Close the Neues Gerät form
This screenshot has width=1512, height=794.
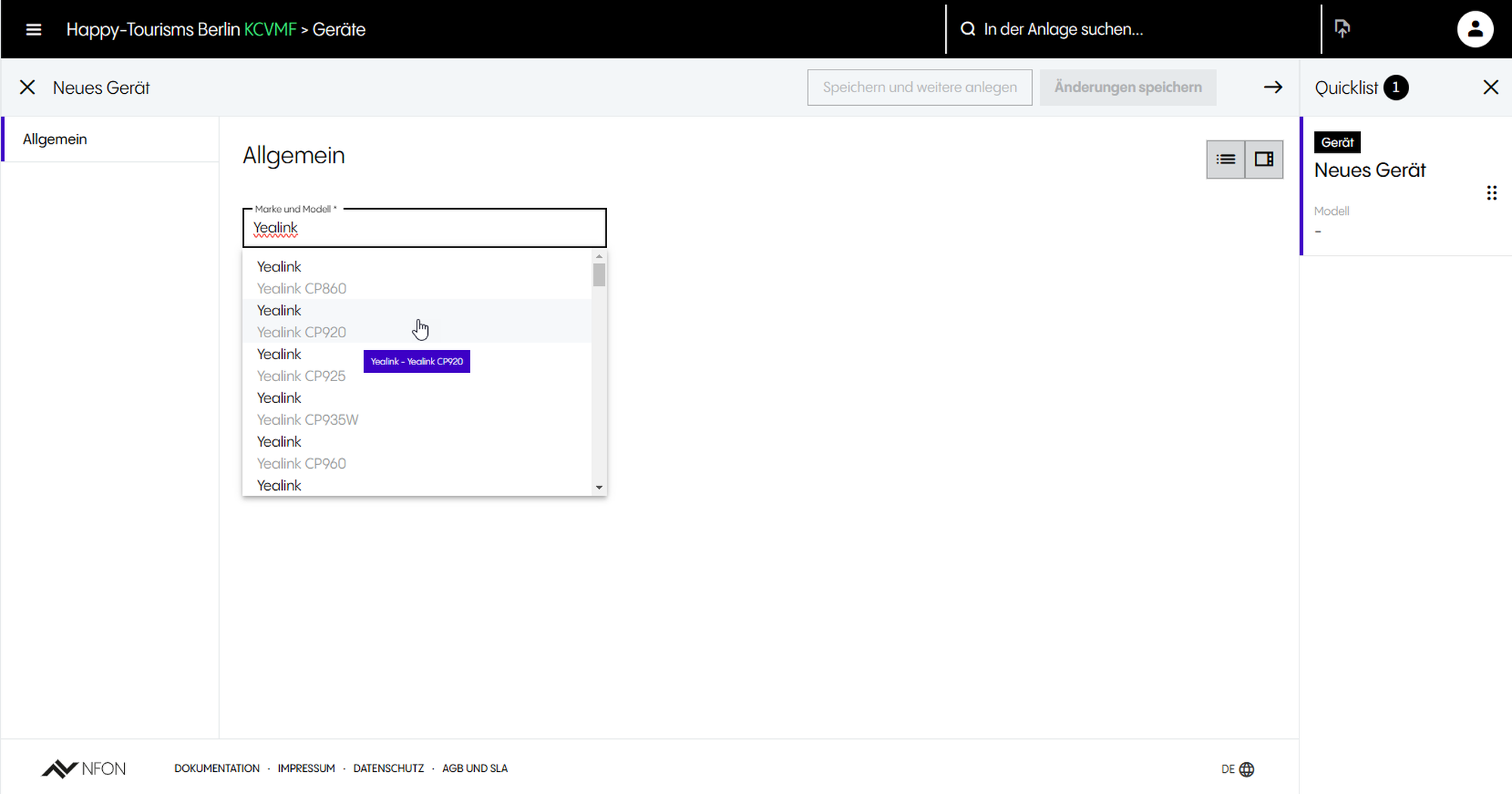coord(27,88)
